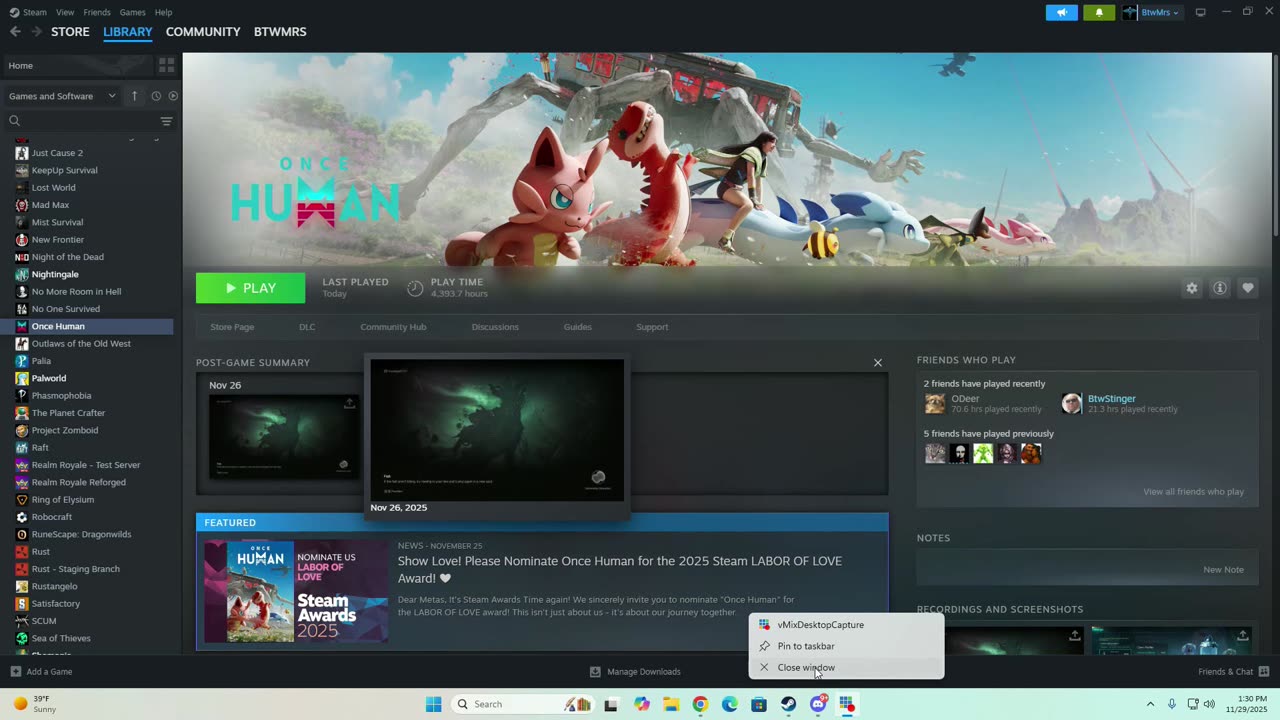This screenshot has width=1280, height=720.
Task: Open the Help menu
Action: (x=163, y=12)
